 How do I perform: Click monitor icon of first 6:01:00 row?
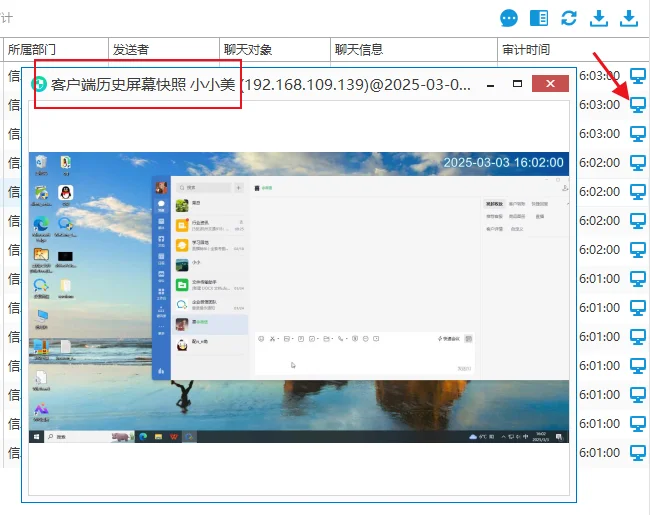(638, 279)
